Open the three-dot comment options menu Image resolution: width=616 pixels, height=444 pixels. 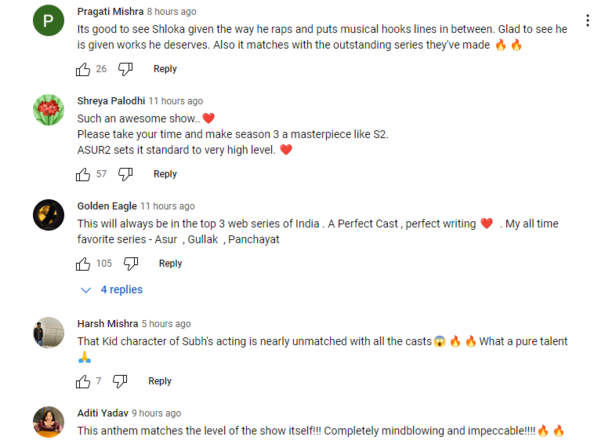(x=588, y=21)
